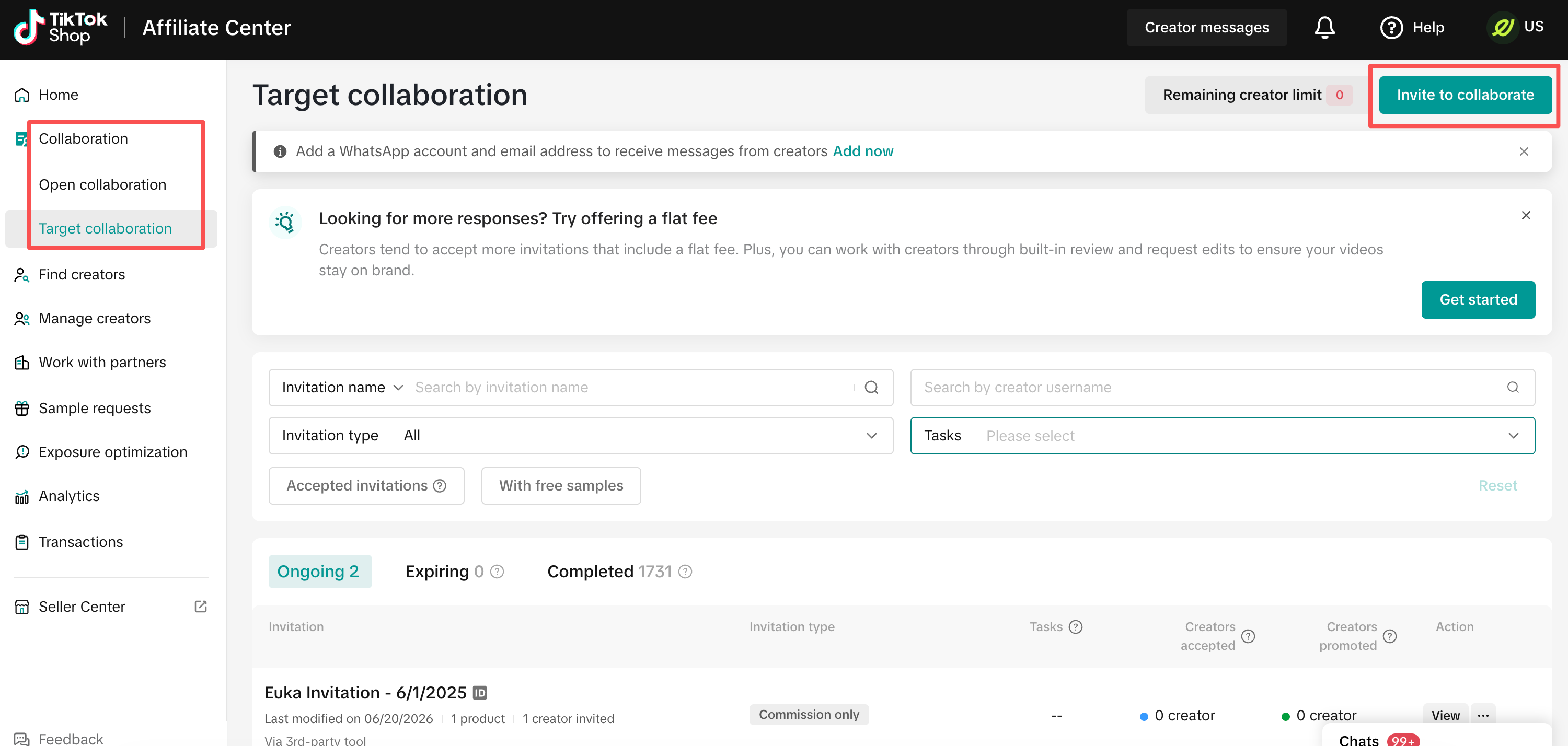Open Manage creators page

pyautogui.click(x=95, y=318)
